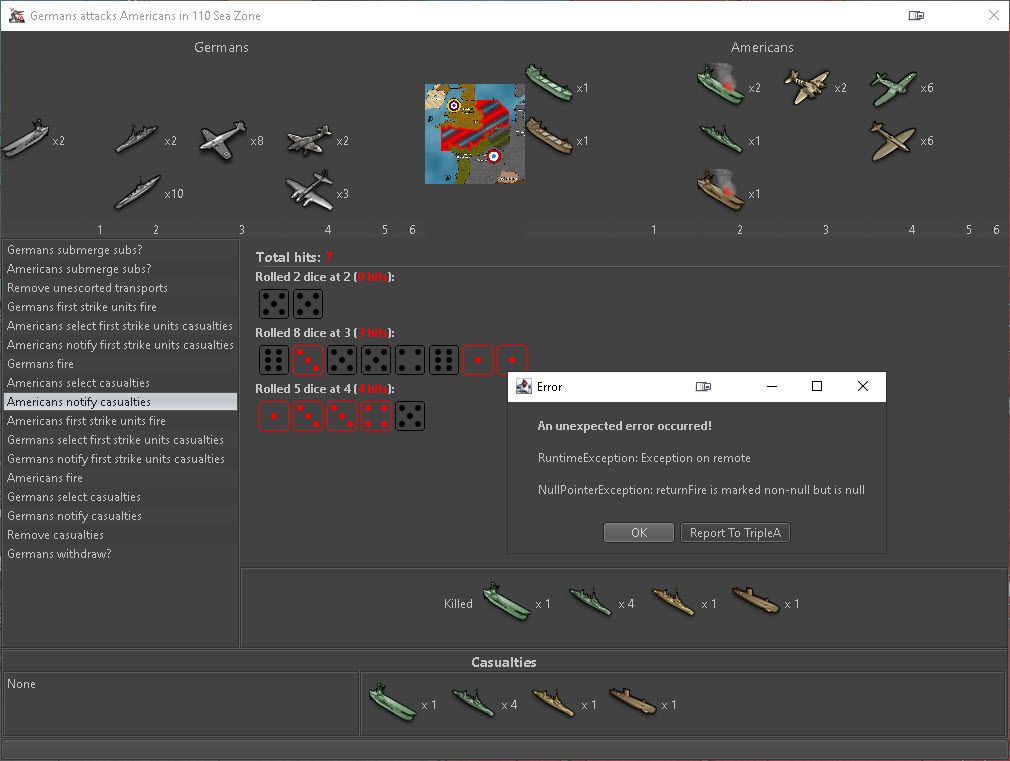Click OK in the Error dialog
Image resolution: width=1010 pixels, height=761 pixels.
pyautogui.click(x=639, y=533)
